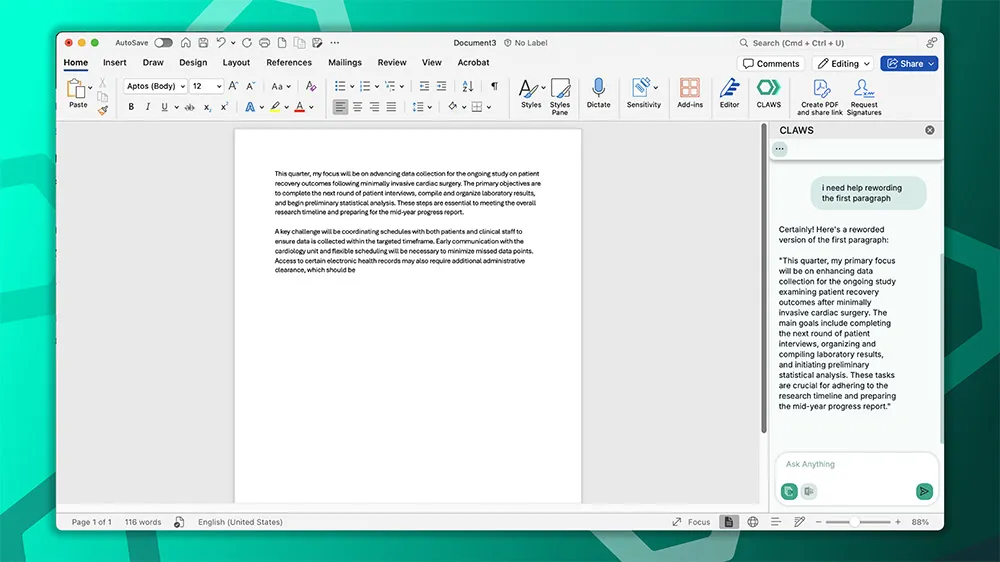Click the No Label sensitivity indicator
1000x562 pixels.
pos(526,43)
